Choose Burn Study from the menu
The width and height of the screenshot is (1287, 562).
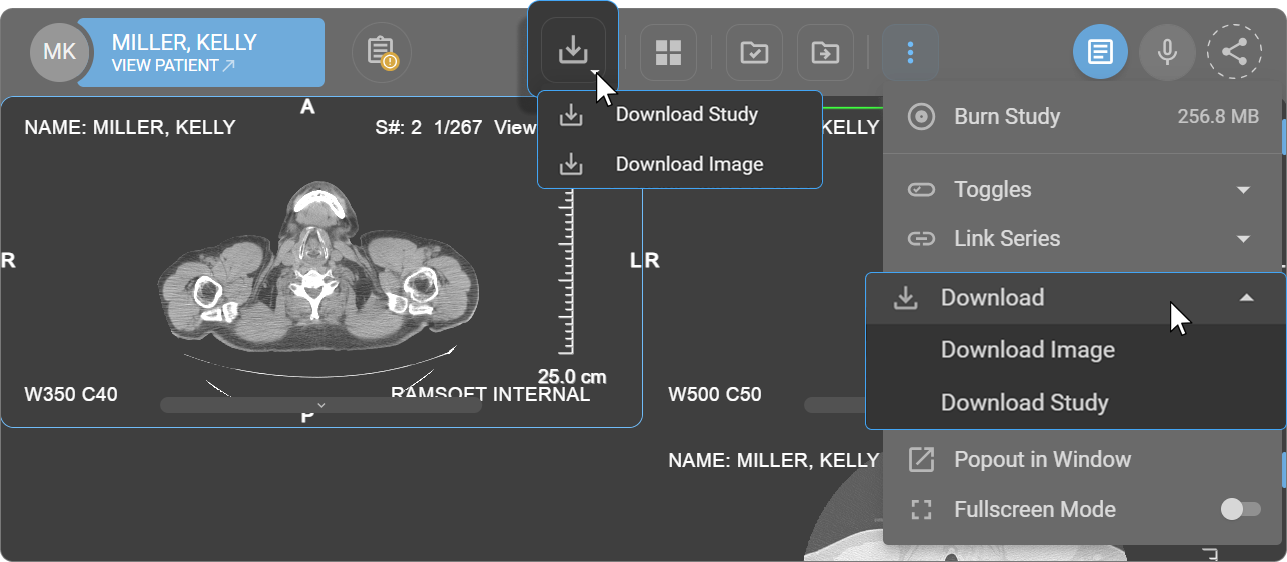(1082, 117)
